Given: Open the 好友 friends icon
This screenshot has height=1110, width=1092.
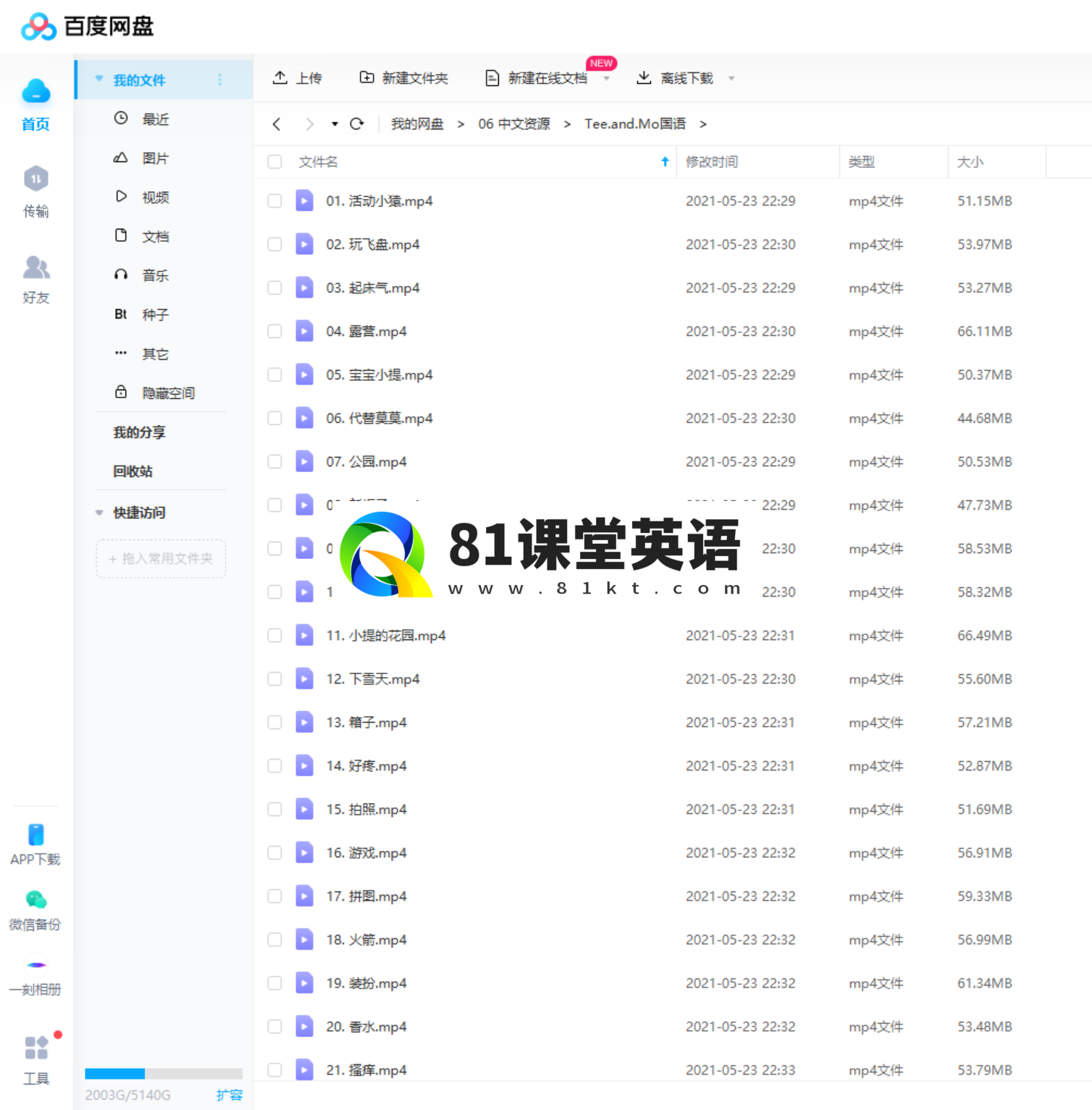Looking at the screenshot, I should tap(35, 267).
